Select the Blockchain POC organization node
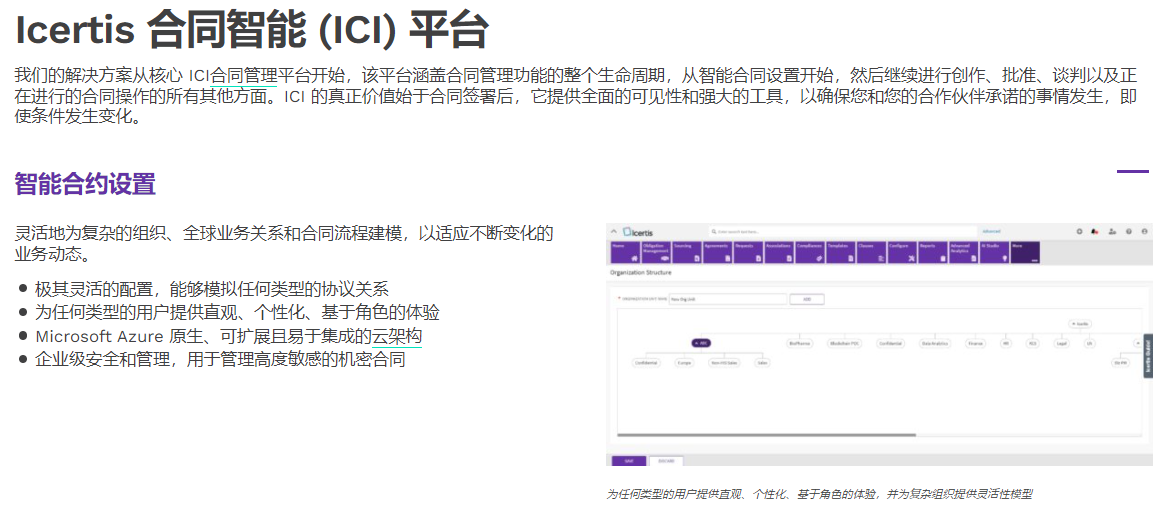Viewport: 1163px width, 517px height. [x=844, y=343]
